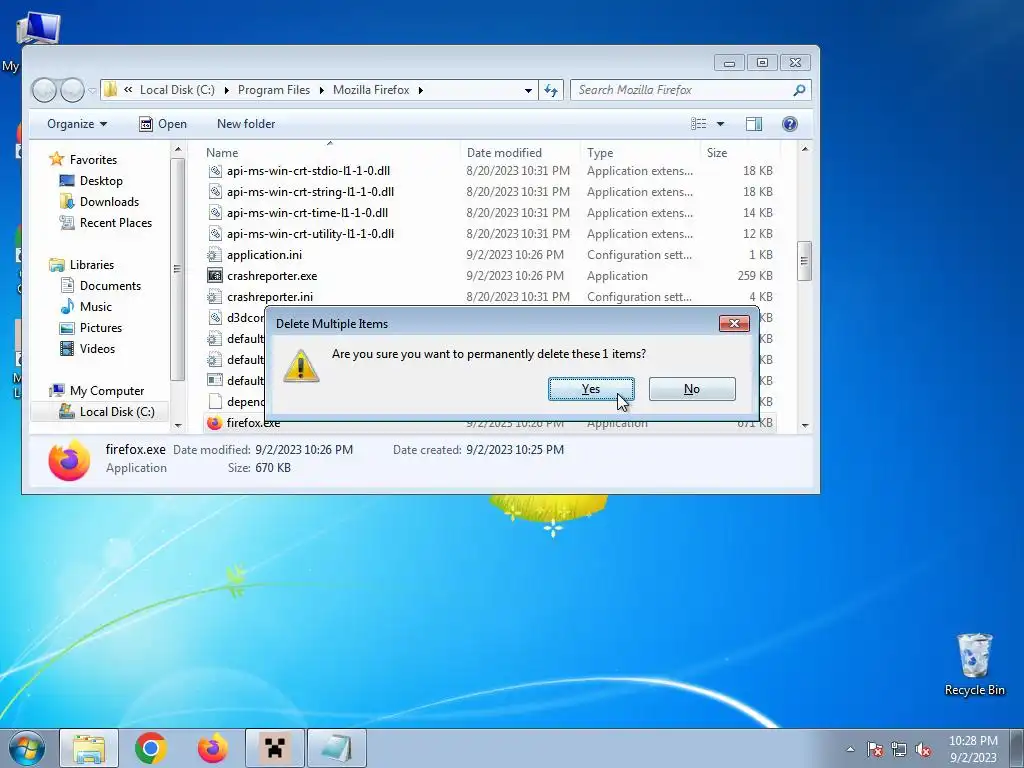Sort by Size column header
The height and width of the screenshot is (768, 1024).
pos(716,153)
